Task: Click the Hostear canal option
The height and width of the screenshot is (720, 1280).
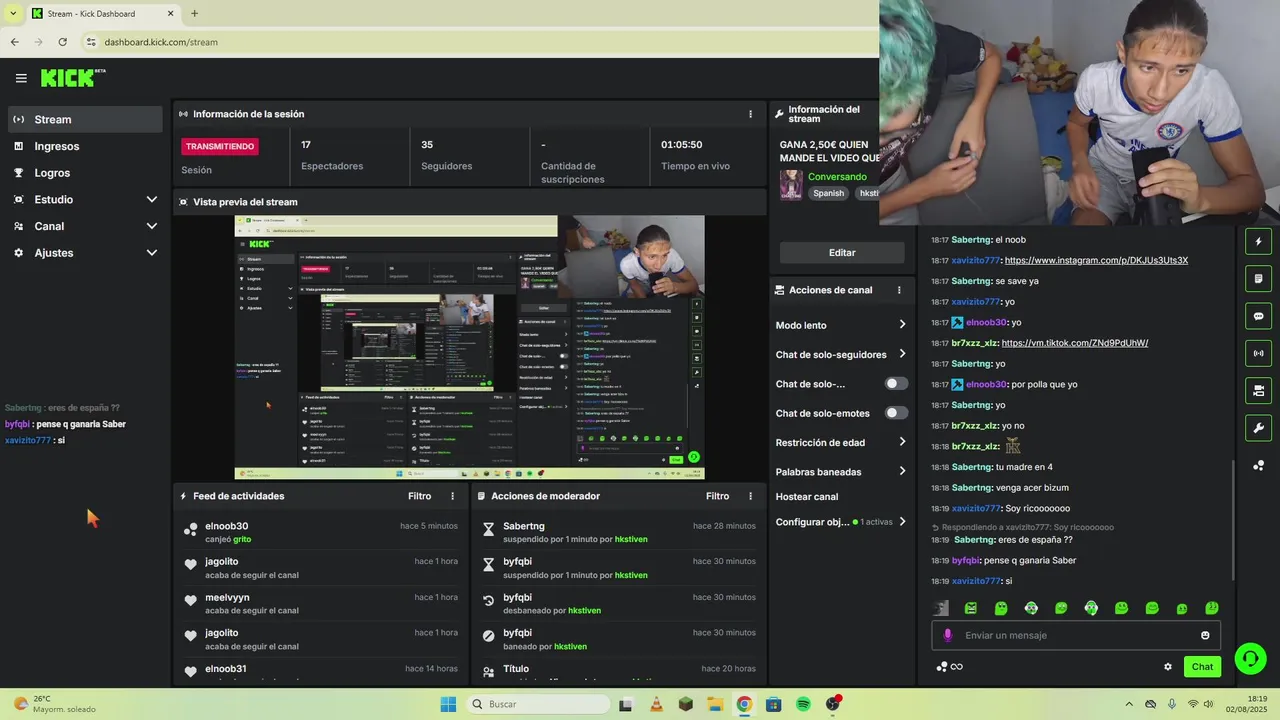Action: [806, 497]
